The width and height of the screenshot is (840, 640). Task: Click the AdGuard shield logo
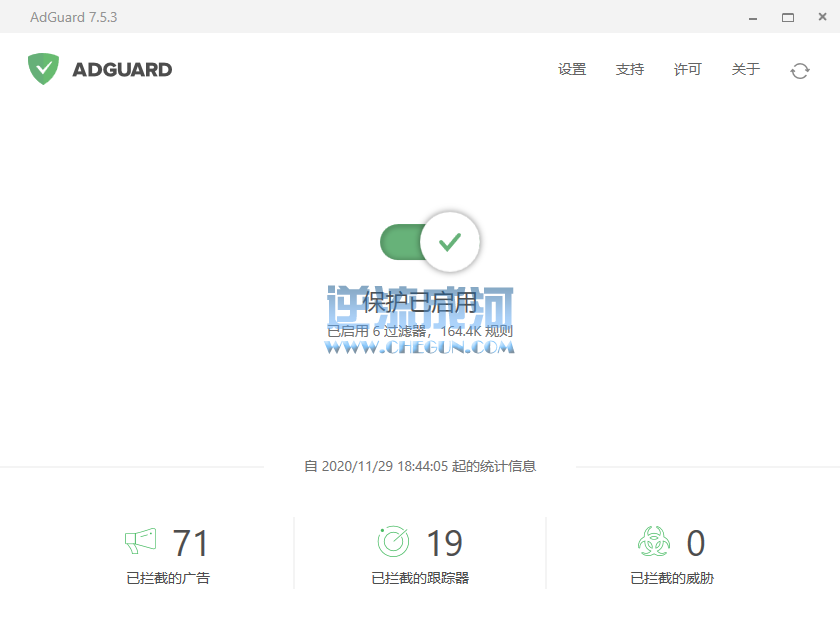click(43, 69)
